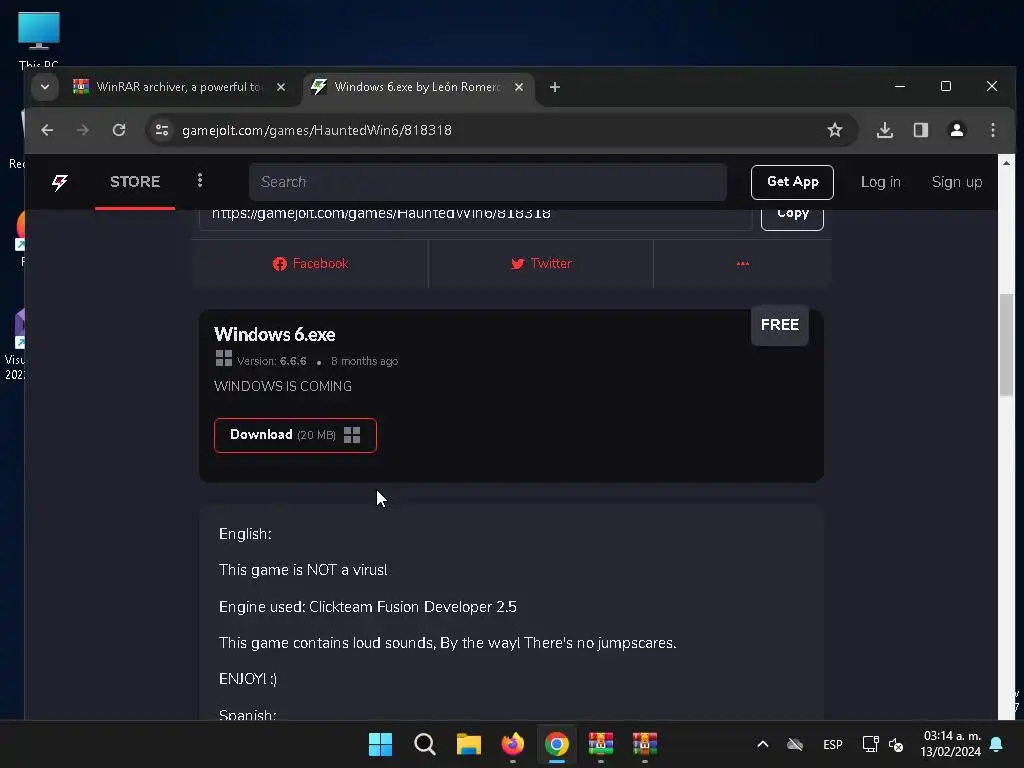Share the game on Facebook
Image resolution: width=1024 pixels, height=768 pixels.
click(310, 263)
